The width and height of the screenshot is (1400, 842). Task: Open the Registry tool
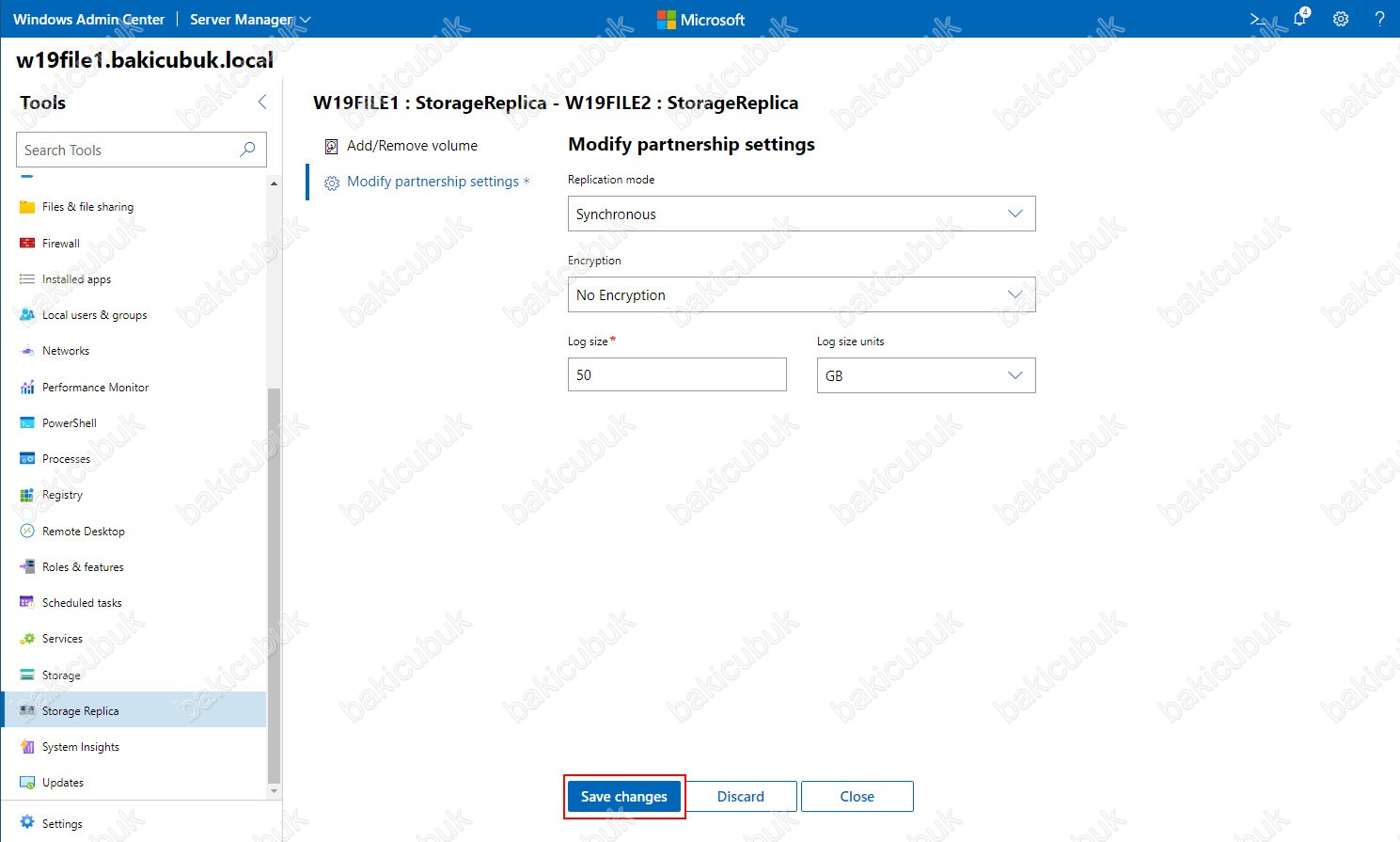(134, 495)
